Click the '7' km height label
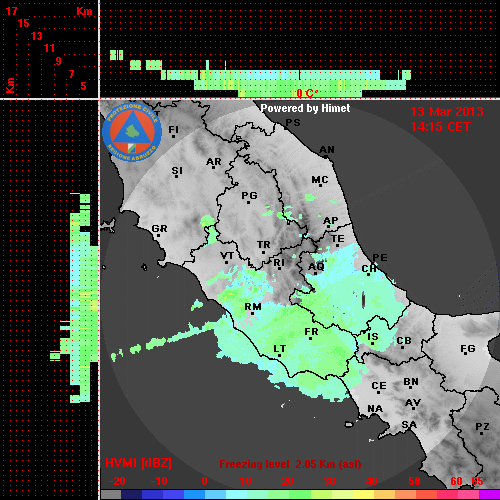 (71, 74)
